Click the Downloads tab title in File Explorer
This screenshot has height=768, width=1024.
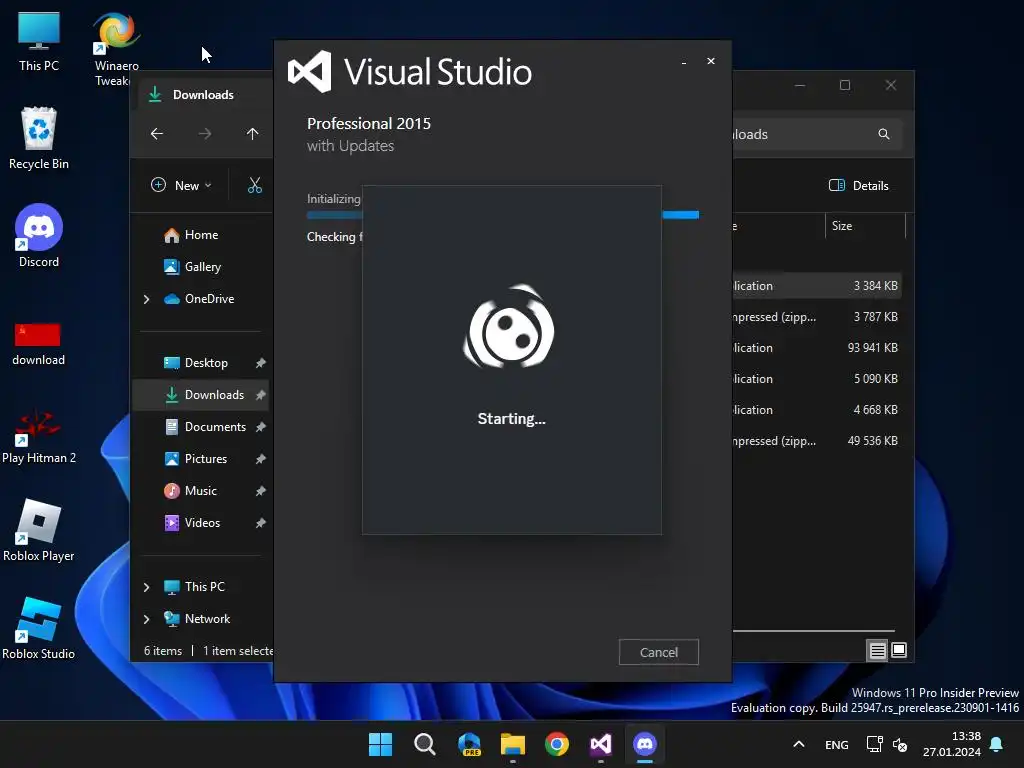[203, 95]
